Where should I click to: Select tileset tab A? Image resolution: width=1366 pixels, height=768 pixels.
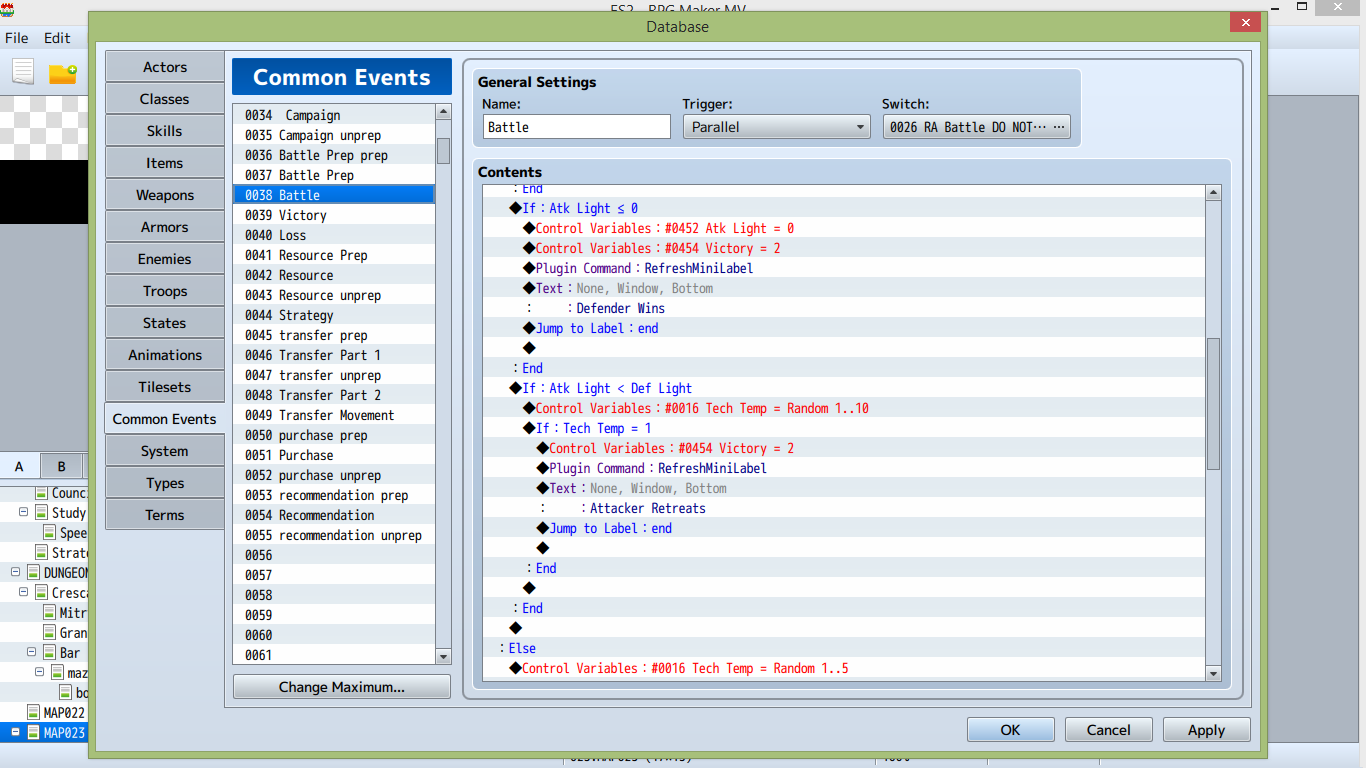pyautogui.click(x=20, y=466)
